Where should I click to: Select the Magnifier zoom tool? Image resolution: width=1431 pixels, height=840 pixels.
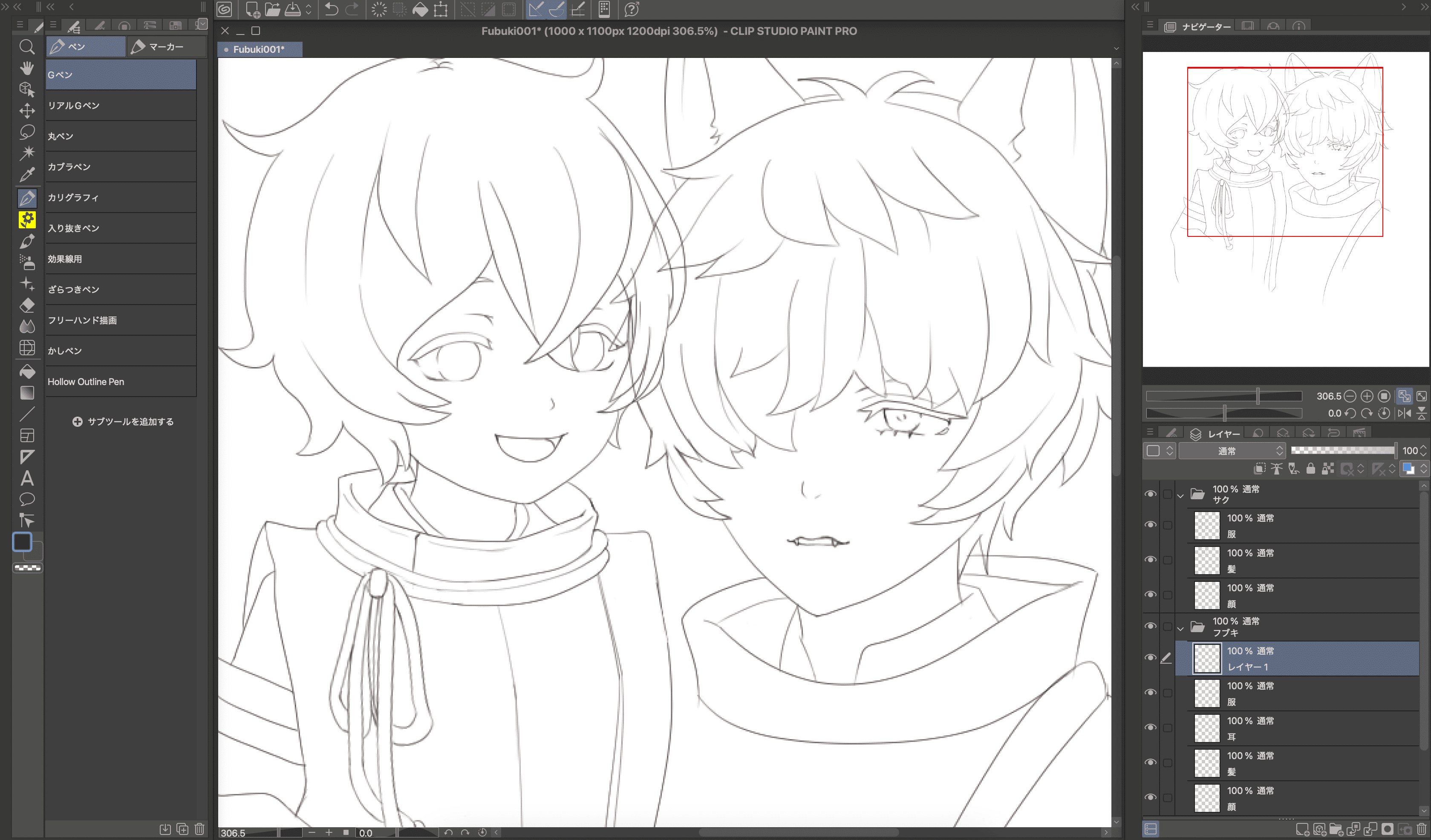pyautogui.click(x=27, y=46)
